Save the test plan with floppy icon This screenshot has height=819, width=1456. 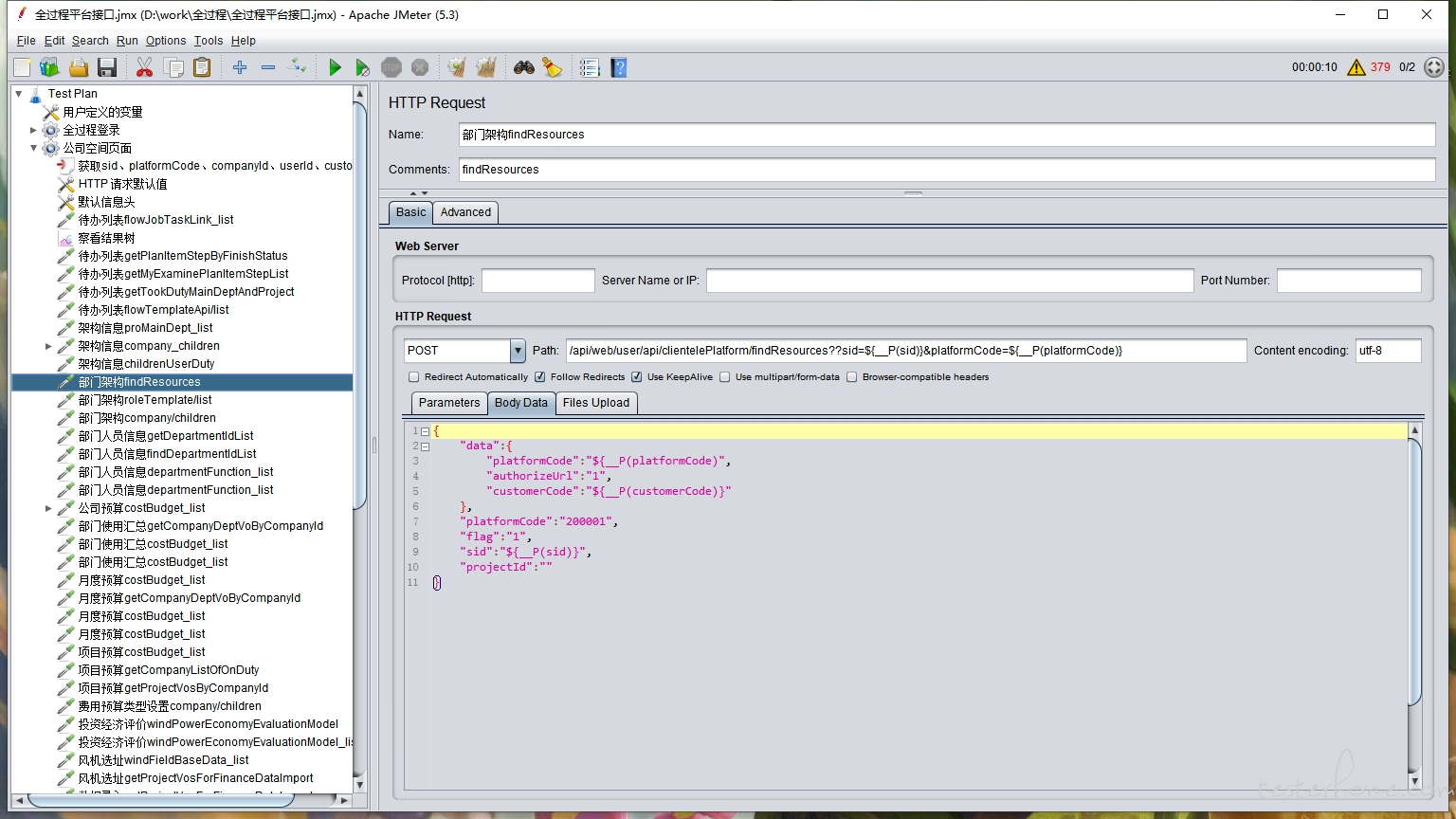pos(107,67)
